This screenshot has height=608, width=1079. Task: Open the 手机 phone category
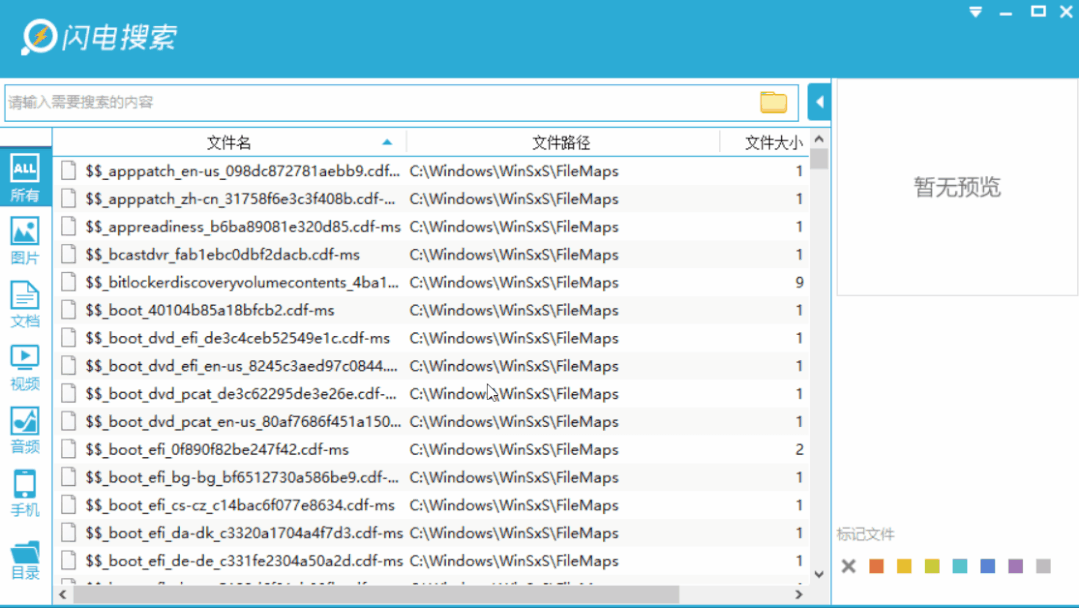(25, 493)
